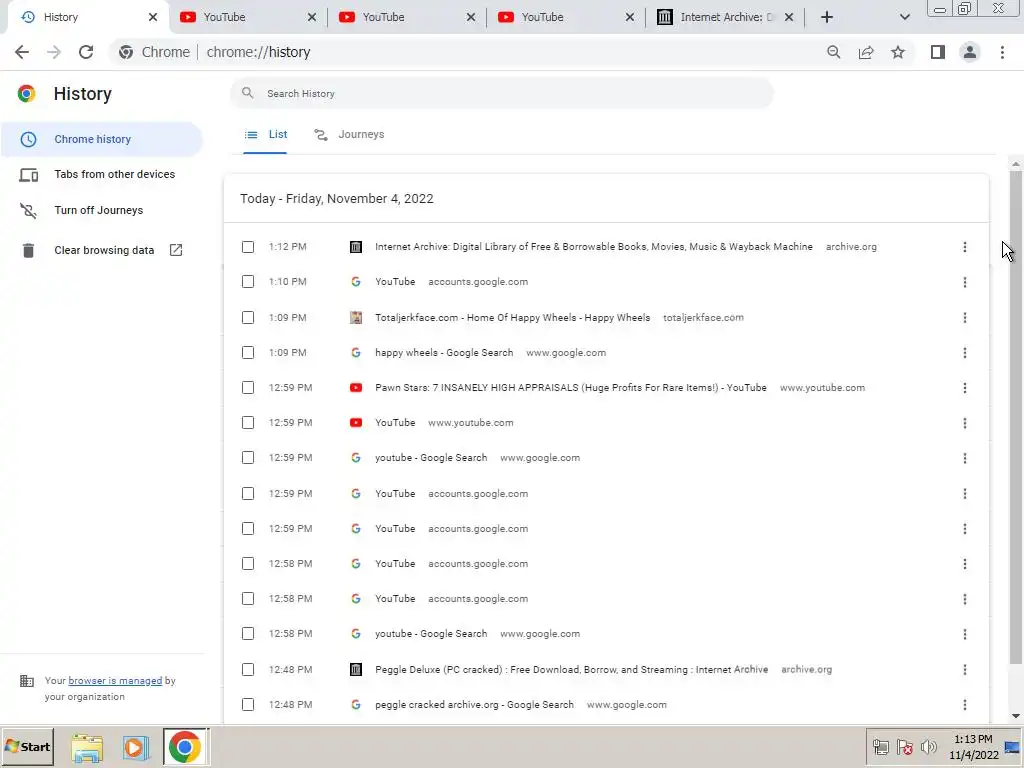Click the history list vertical scrollbar

tap(1016, 418)
